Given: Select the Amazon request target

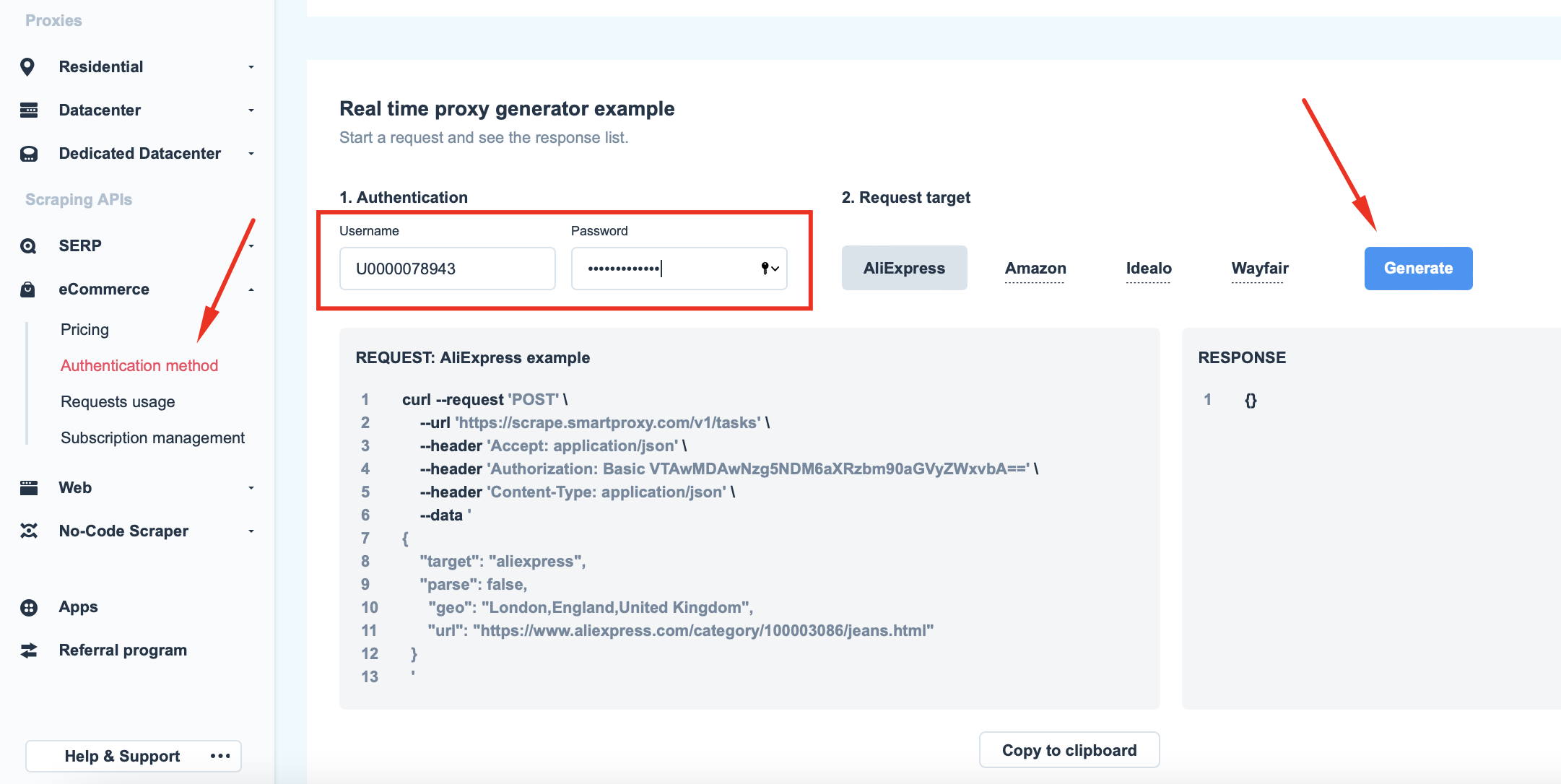Looking at the screenshot, I should coord(1035,269).
